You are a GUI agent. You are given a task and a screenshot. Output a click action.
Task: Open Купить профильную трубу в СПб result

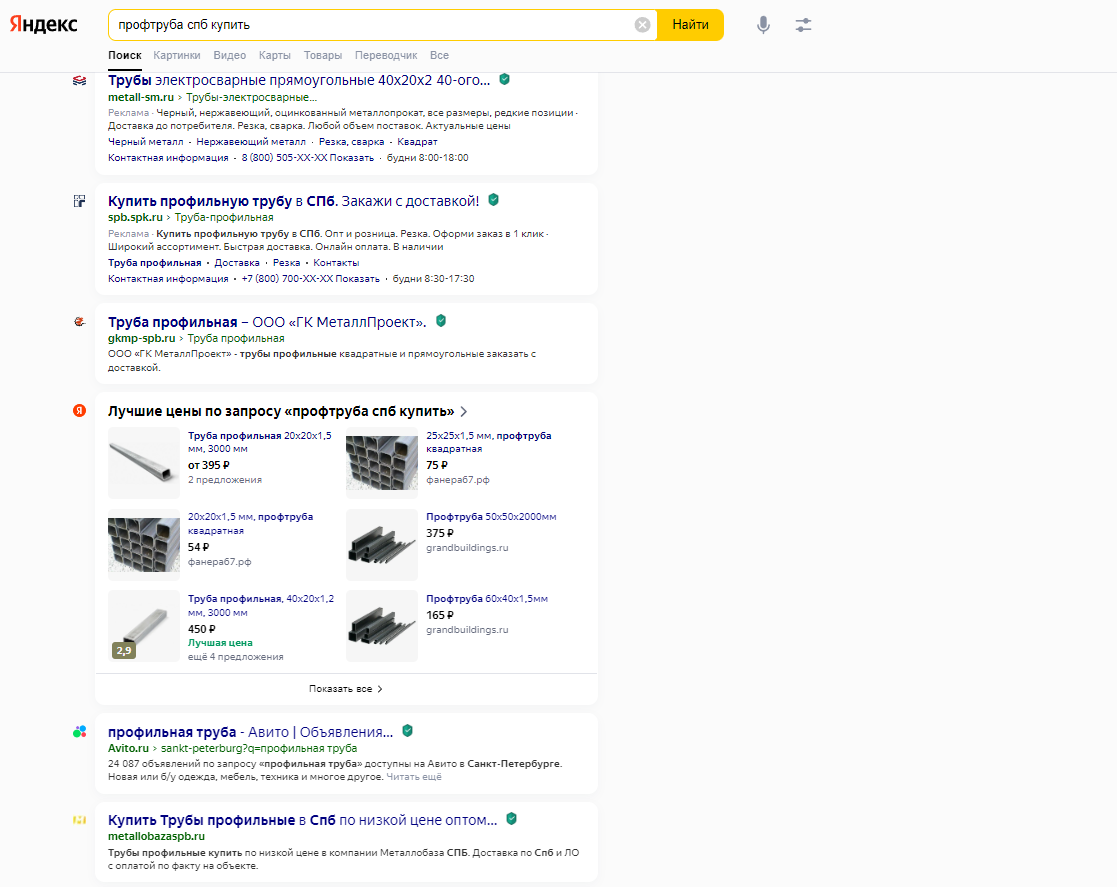[x=293, y=201]
